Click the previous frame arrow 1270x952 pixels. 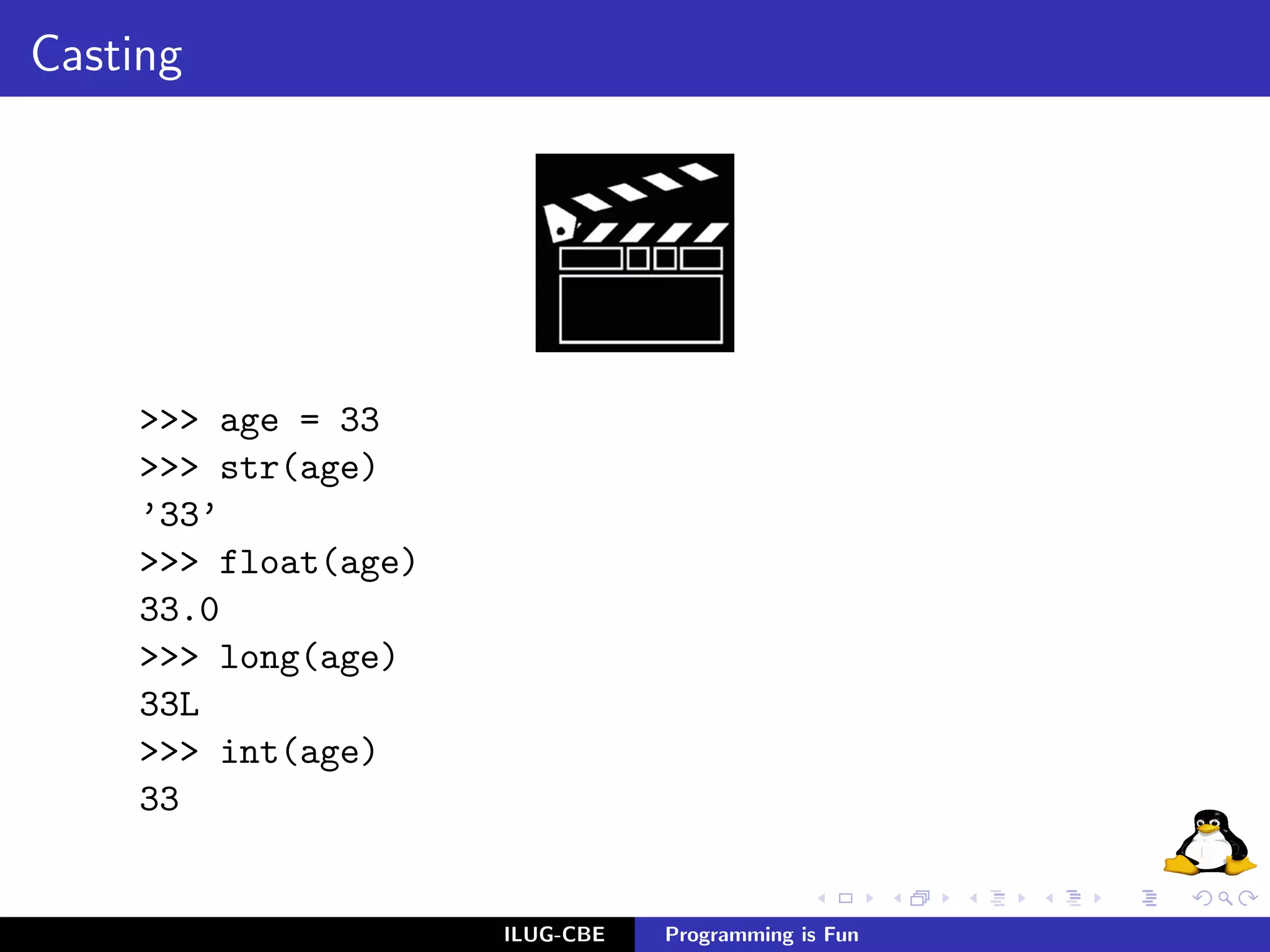[897, 898]
